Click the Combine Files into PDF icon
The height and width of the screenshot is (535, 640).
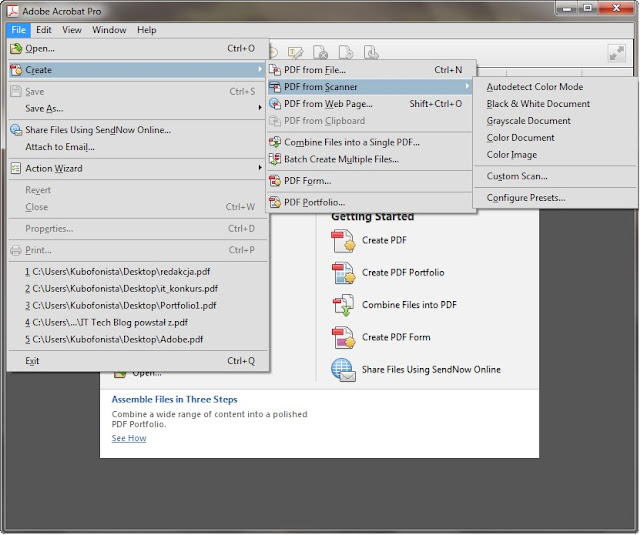343,305
